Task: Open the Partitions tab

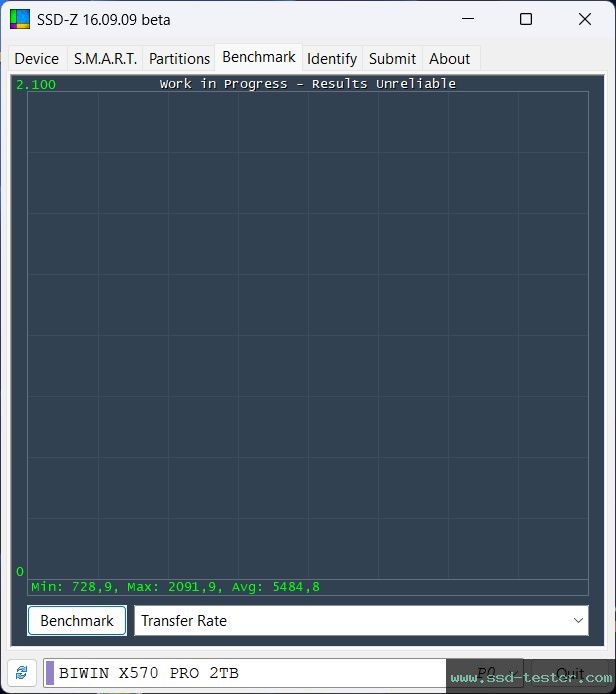Action: click(179, 58)
